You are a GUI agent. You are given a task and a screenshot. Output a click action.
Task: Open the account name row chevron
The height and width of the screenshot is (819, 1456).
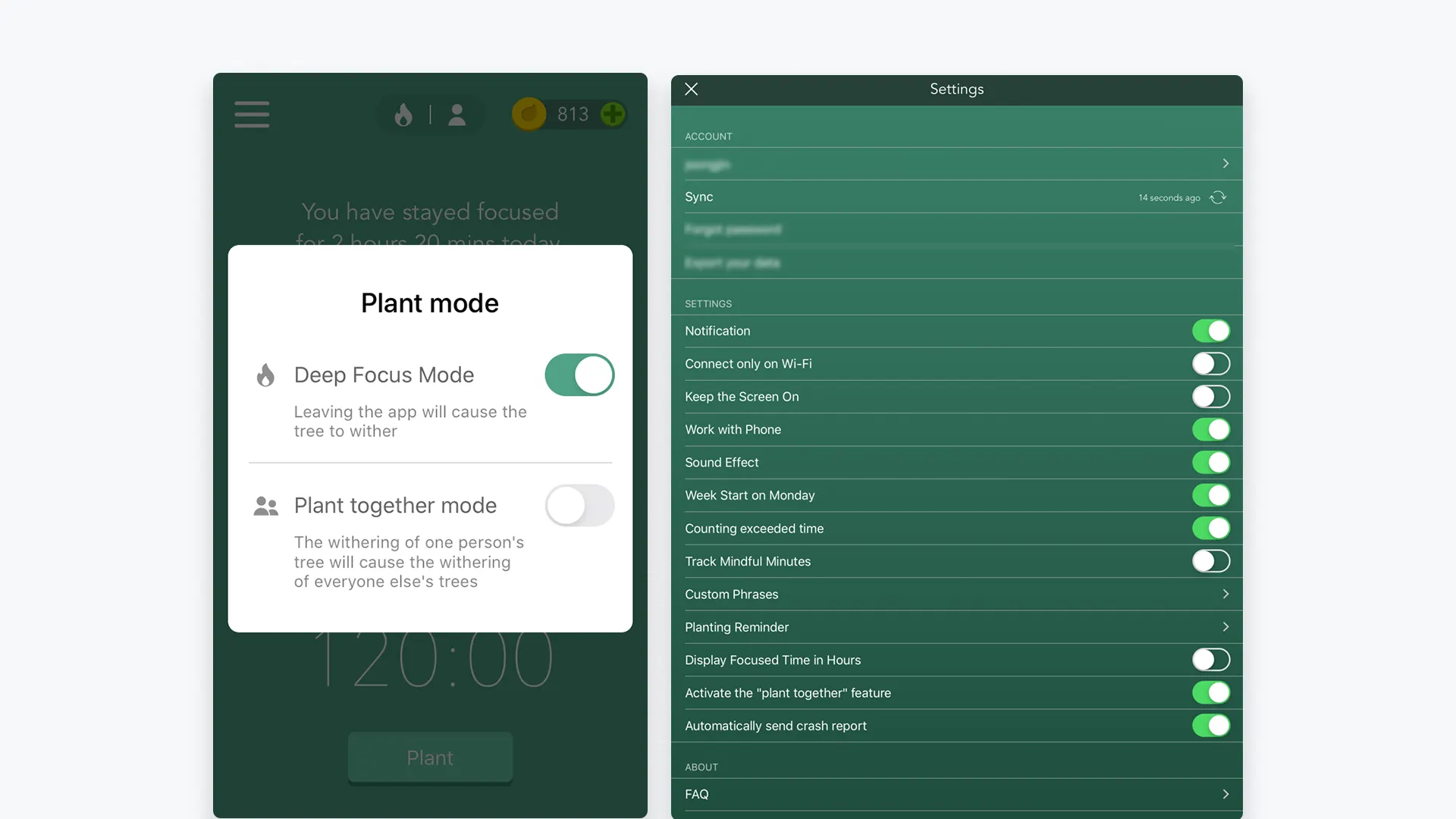pos(1225,164)
